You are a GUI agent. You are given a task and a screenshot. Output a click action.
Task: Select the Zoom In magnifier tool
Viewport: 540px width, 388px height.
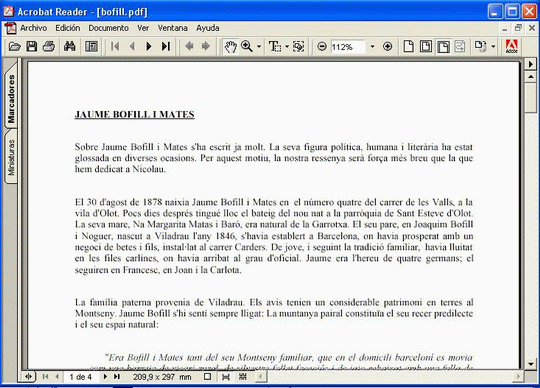coord(247,46)
